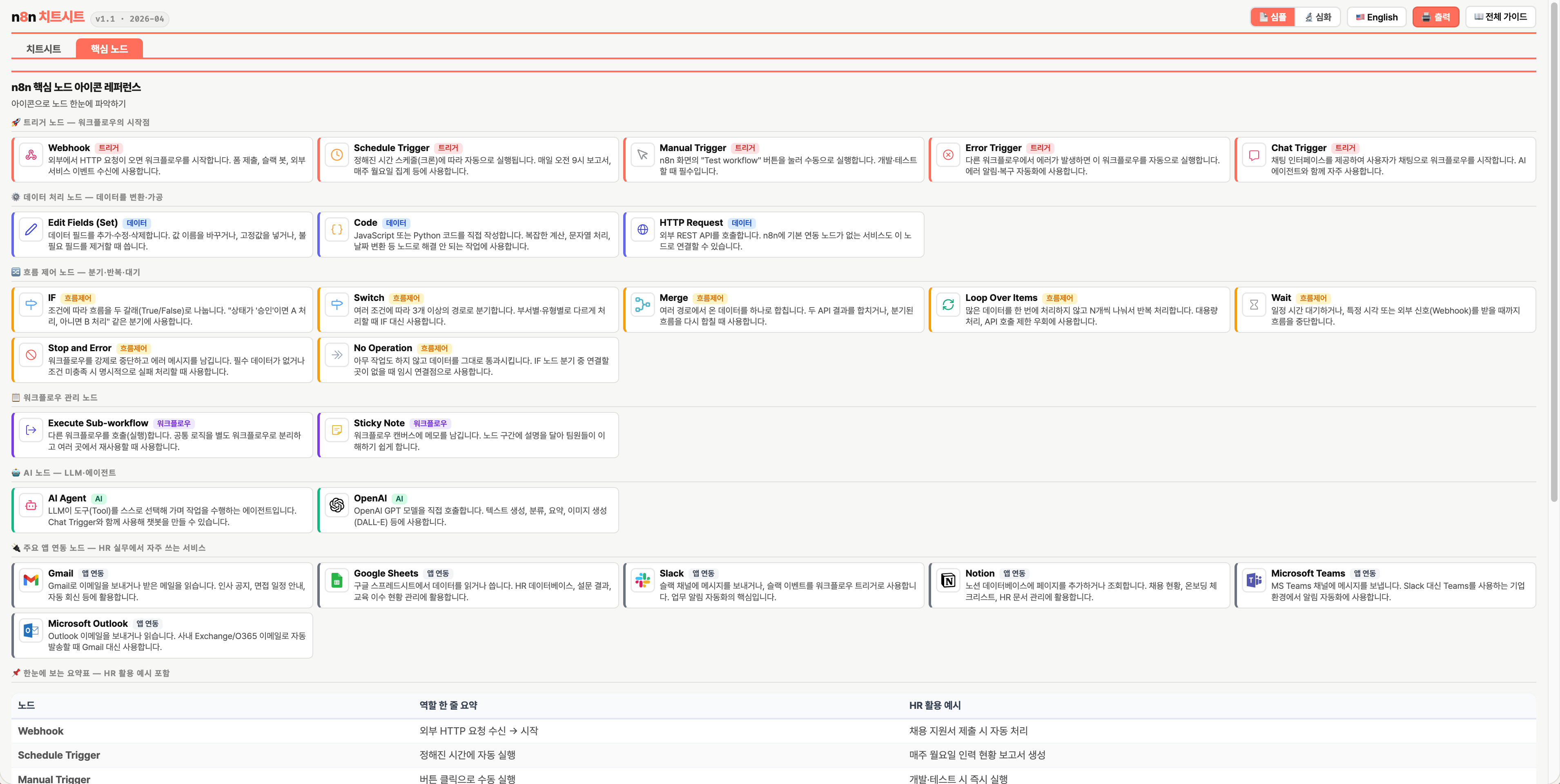Click the Notion logo icon
The height and width of the screenshot is (784, 1560).
(948, 580)
